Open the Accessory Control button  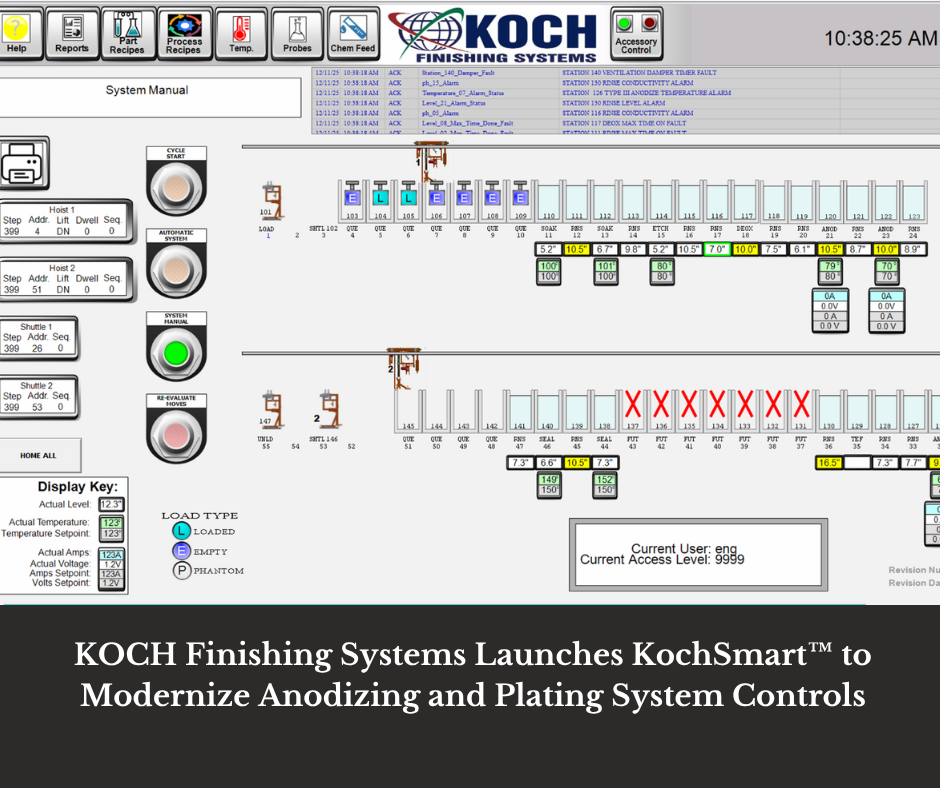(636, 34)
